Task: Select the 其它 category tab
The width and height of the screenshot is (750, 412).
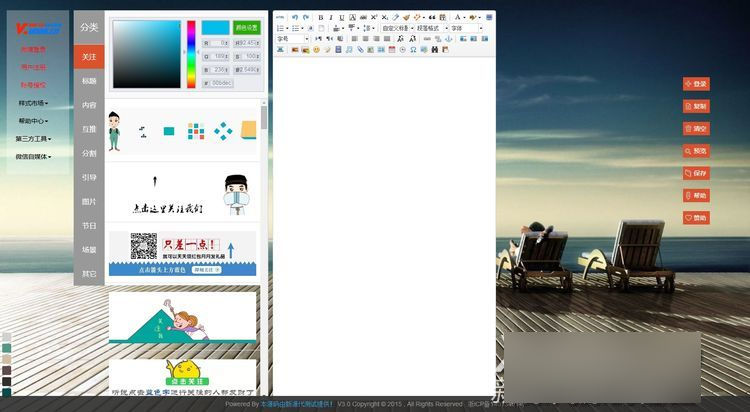Action: coord(89,274)
